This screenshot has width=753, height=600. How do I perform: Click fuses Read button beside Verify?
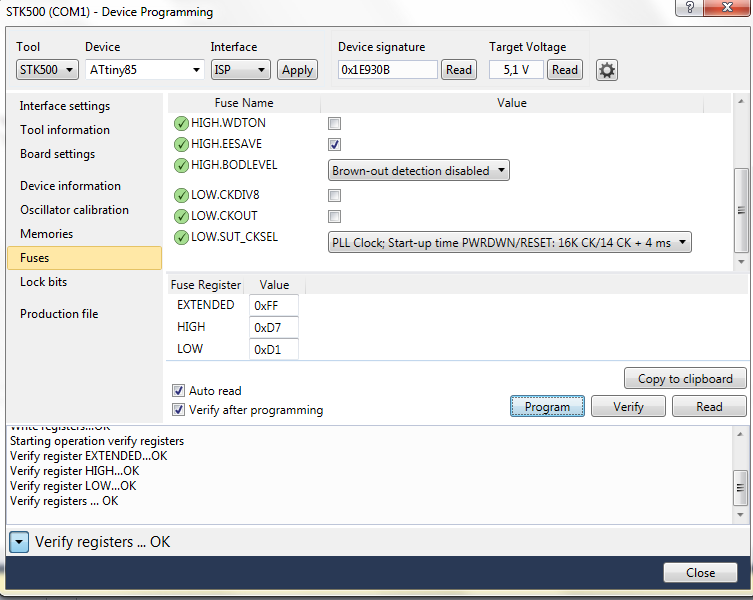tap(709, 407)
